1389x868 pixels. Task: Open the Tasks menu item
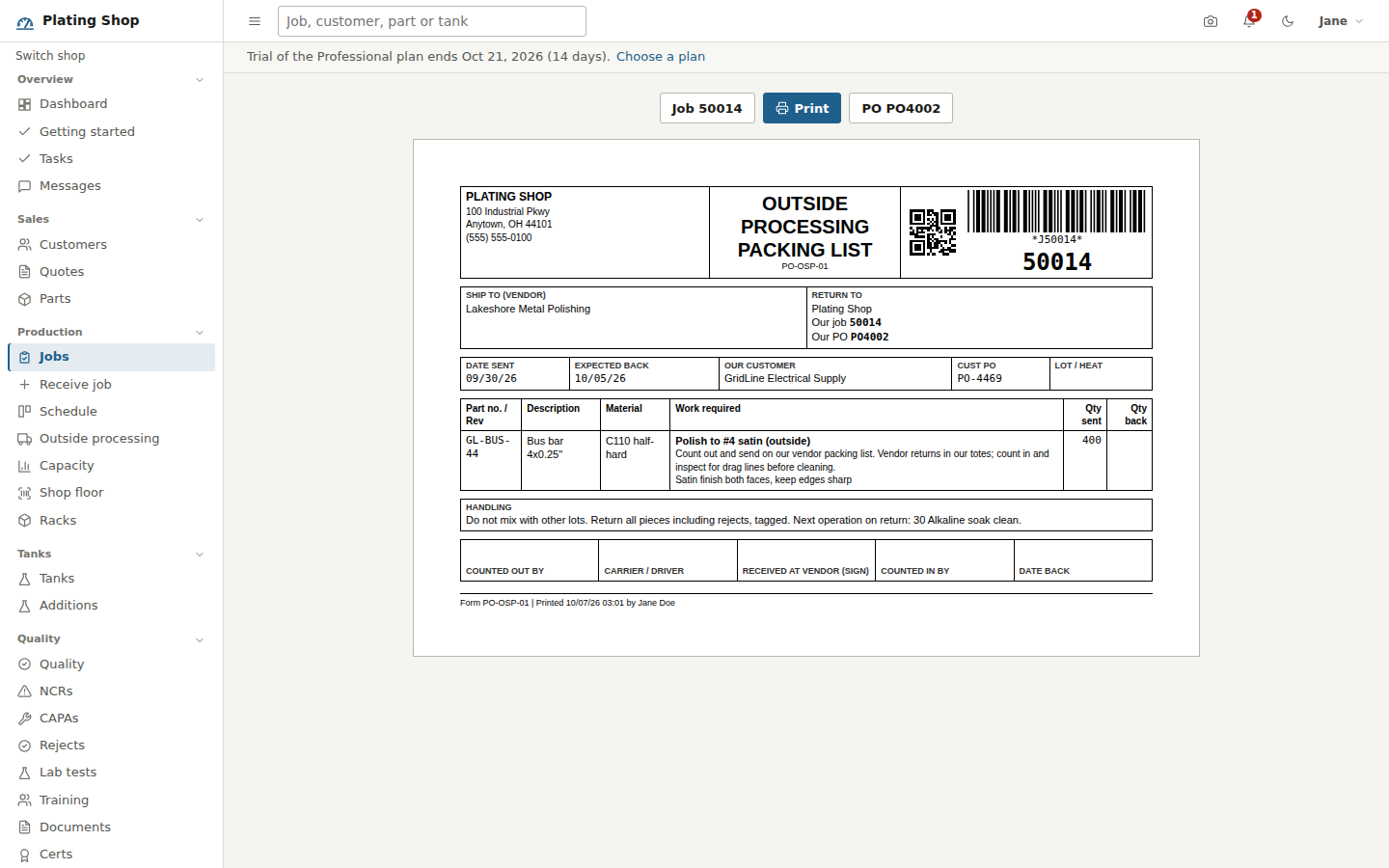coord(112,159)
